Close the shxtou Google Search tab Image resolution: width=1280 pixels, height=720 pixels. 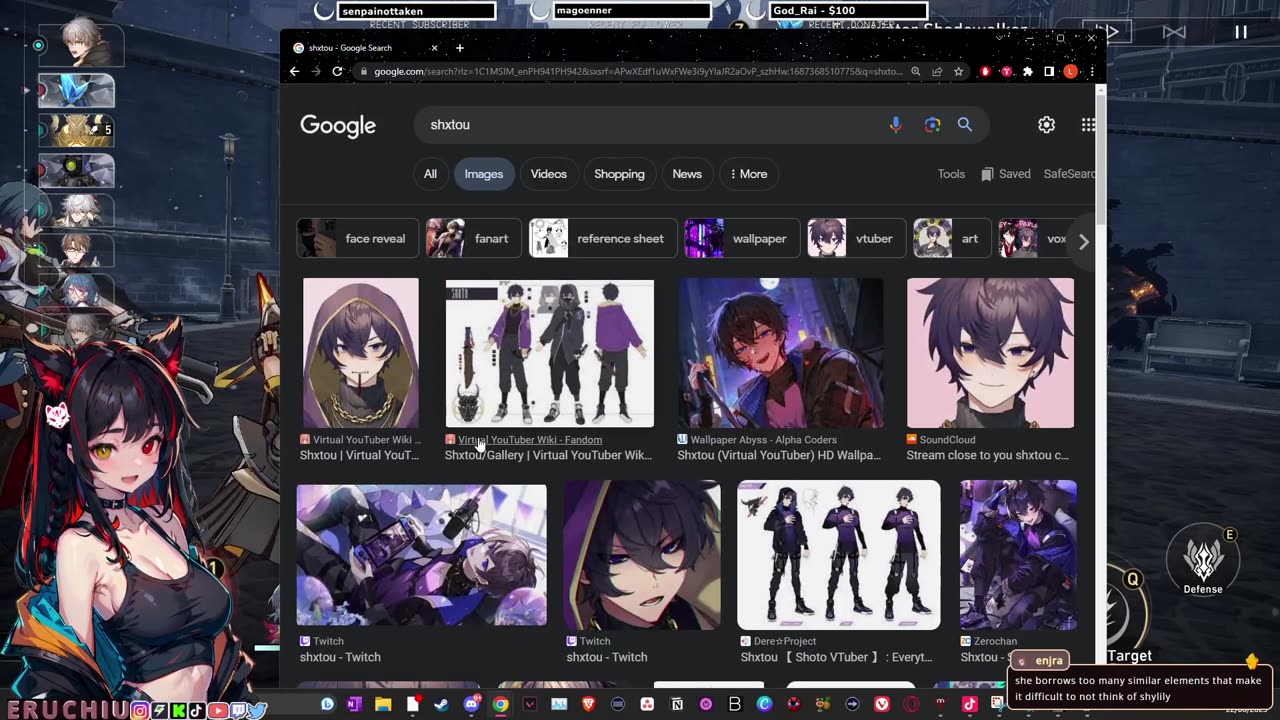click(x=434, y=48)
